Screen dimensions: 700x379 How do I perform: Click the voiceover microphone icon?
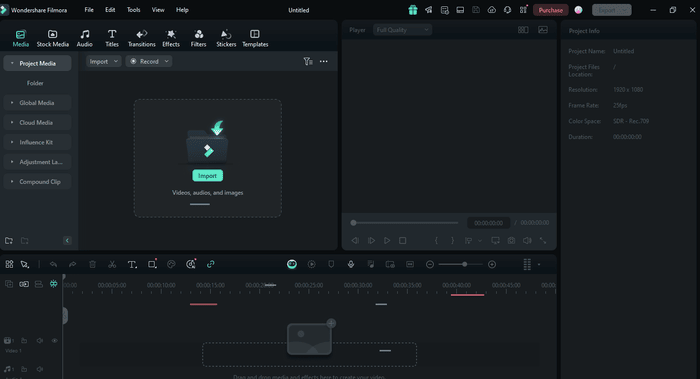(x=351, y=264)
